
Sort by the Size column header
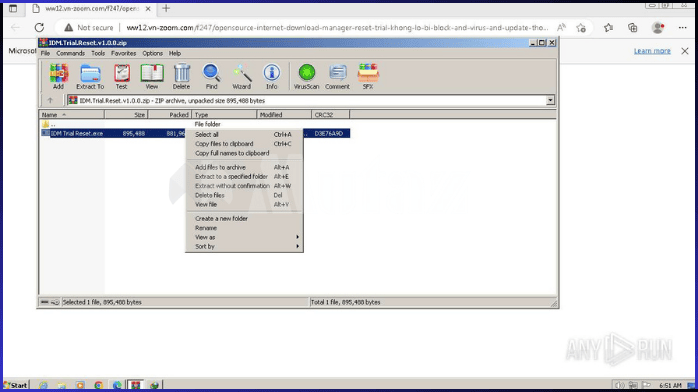click(x=126, y=115)
